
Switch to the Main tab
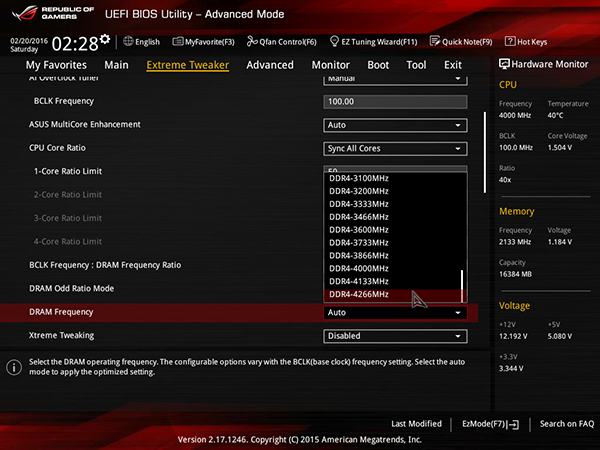[116, 65]
